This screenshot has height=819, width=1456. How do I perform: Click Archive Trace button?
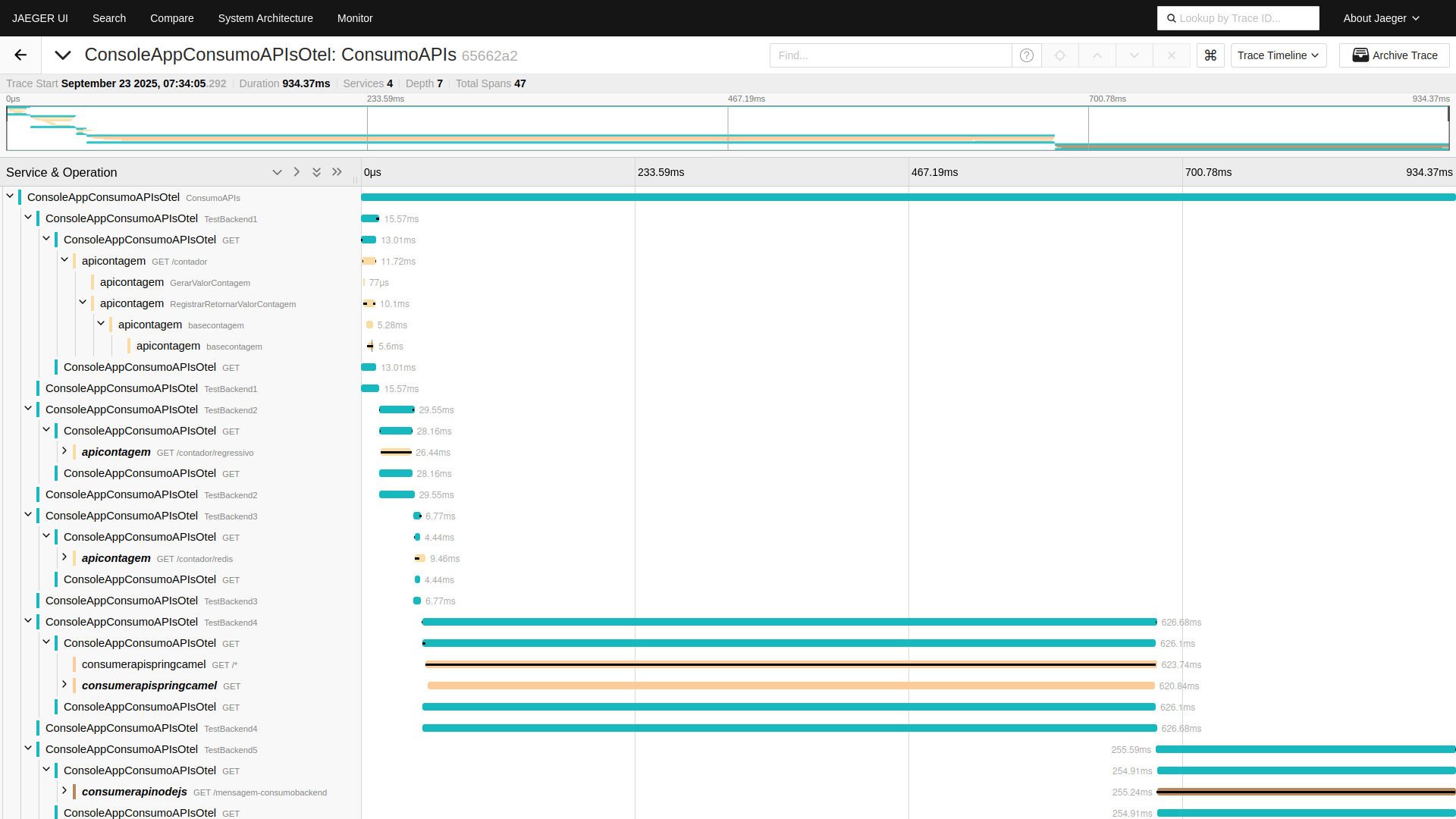(x=1394, y=55)
